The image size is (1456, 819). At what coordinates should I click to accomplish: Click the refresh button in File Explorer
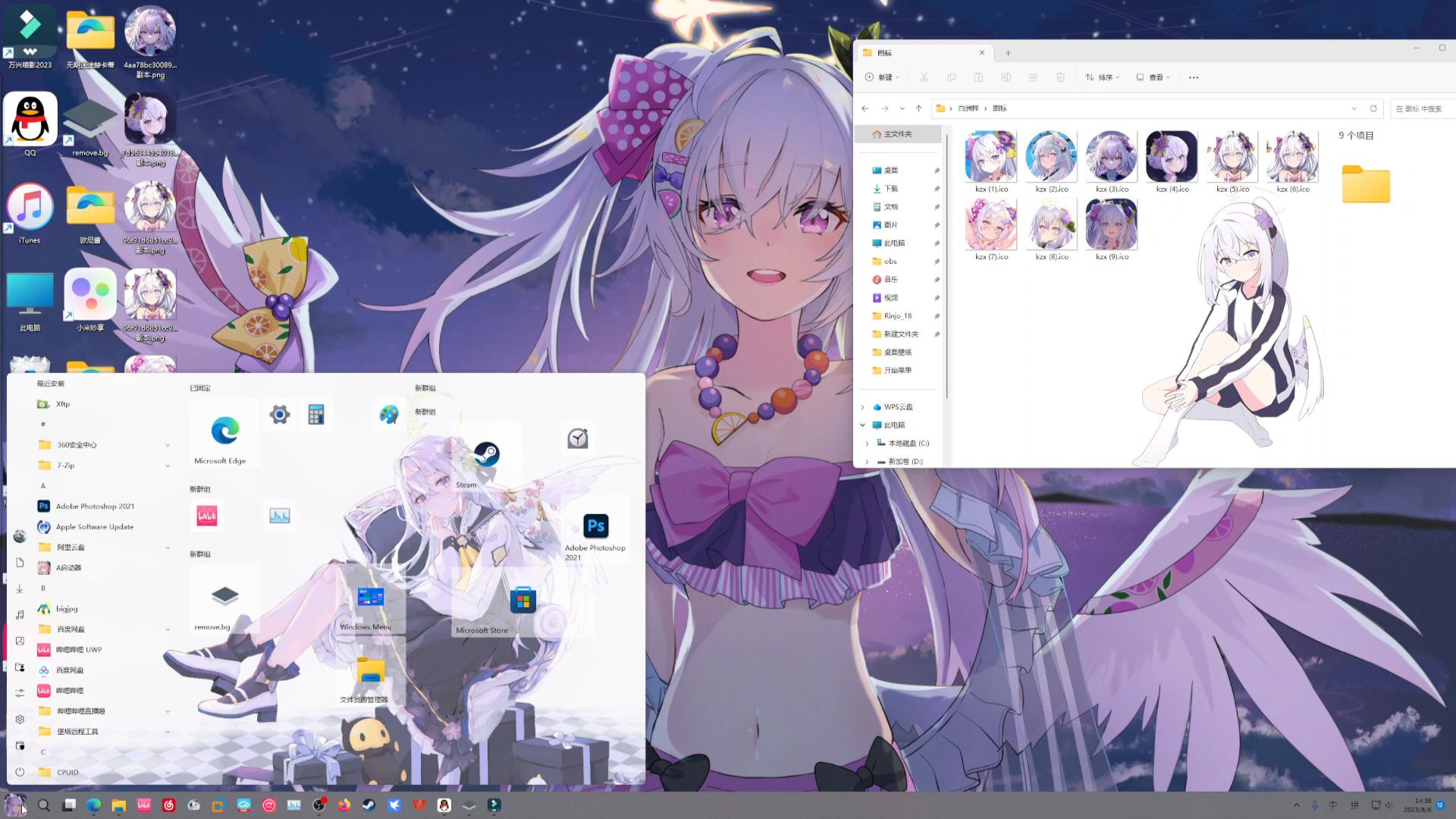tap(1373, 108)
